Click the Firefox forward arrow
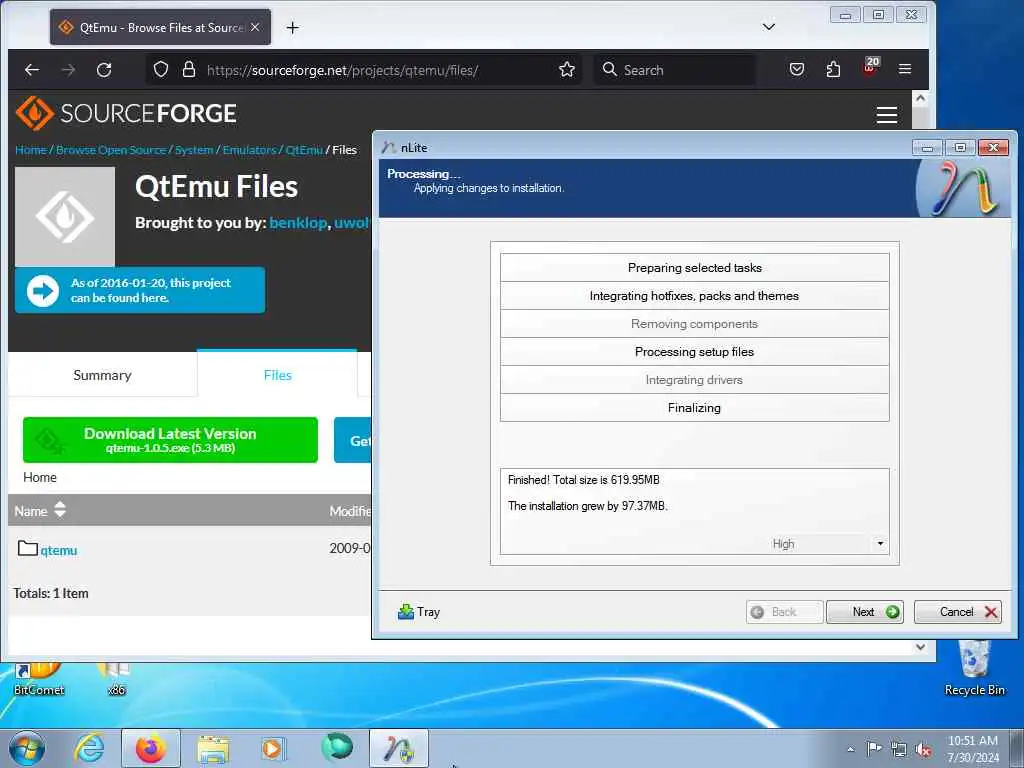Viewport: 1024px width, 768px height. pyautogui.click(x=68, y=69)
